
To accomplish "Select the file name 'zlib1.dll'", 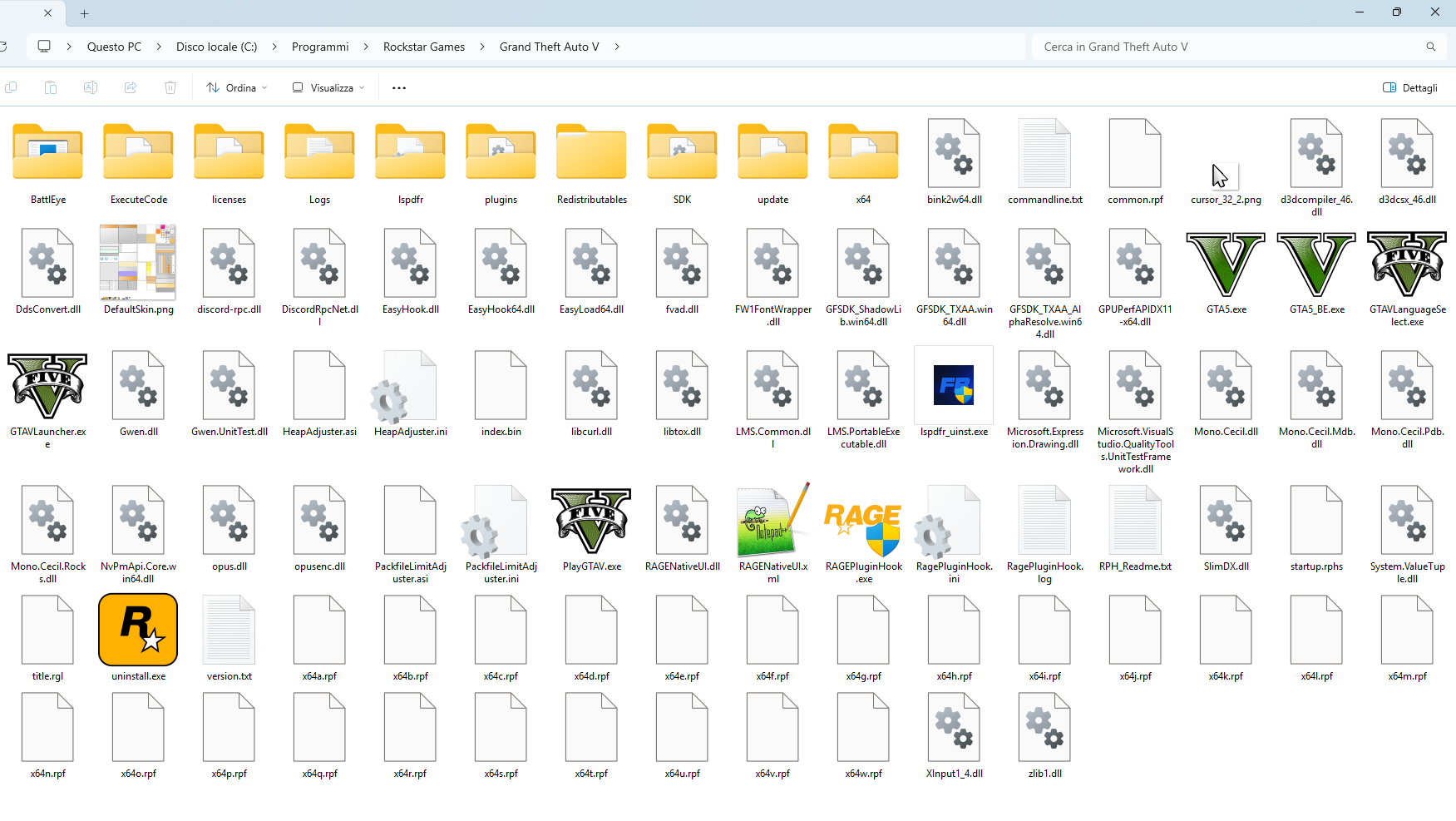I will click(x=1044, y=774).
